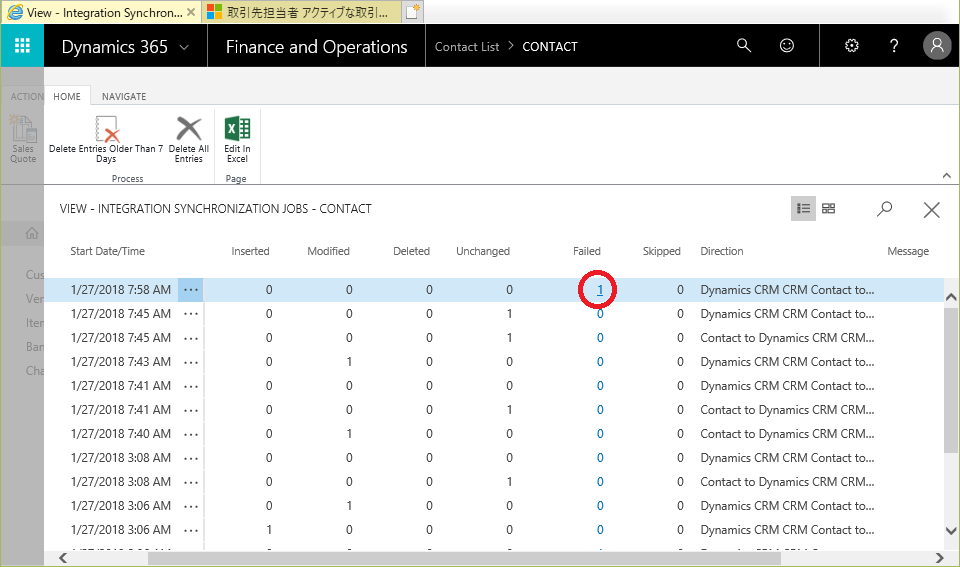Open row menu for 1/27/2018 3:06 AM last row
Screen dimensions: 960x567
click(x=190, y=530)
